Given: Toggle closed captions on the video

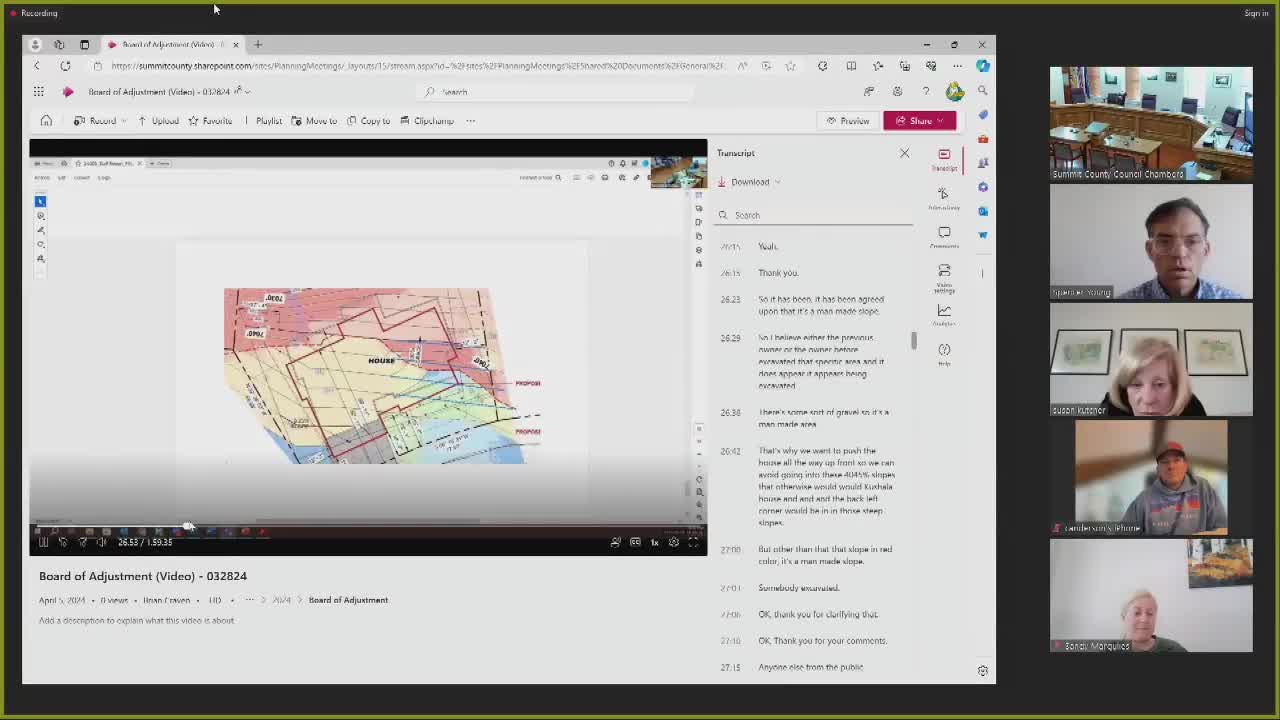Looking at the screenshot, I should pyautogui.click(x=635, y=542).
